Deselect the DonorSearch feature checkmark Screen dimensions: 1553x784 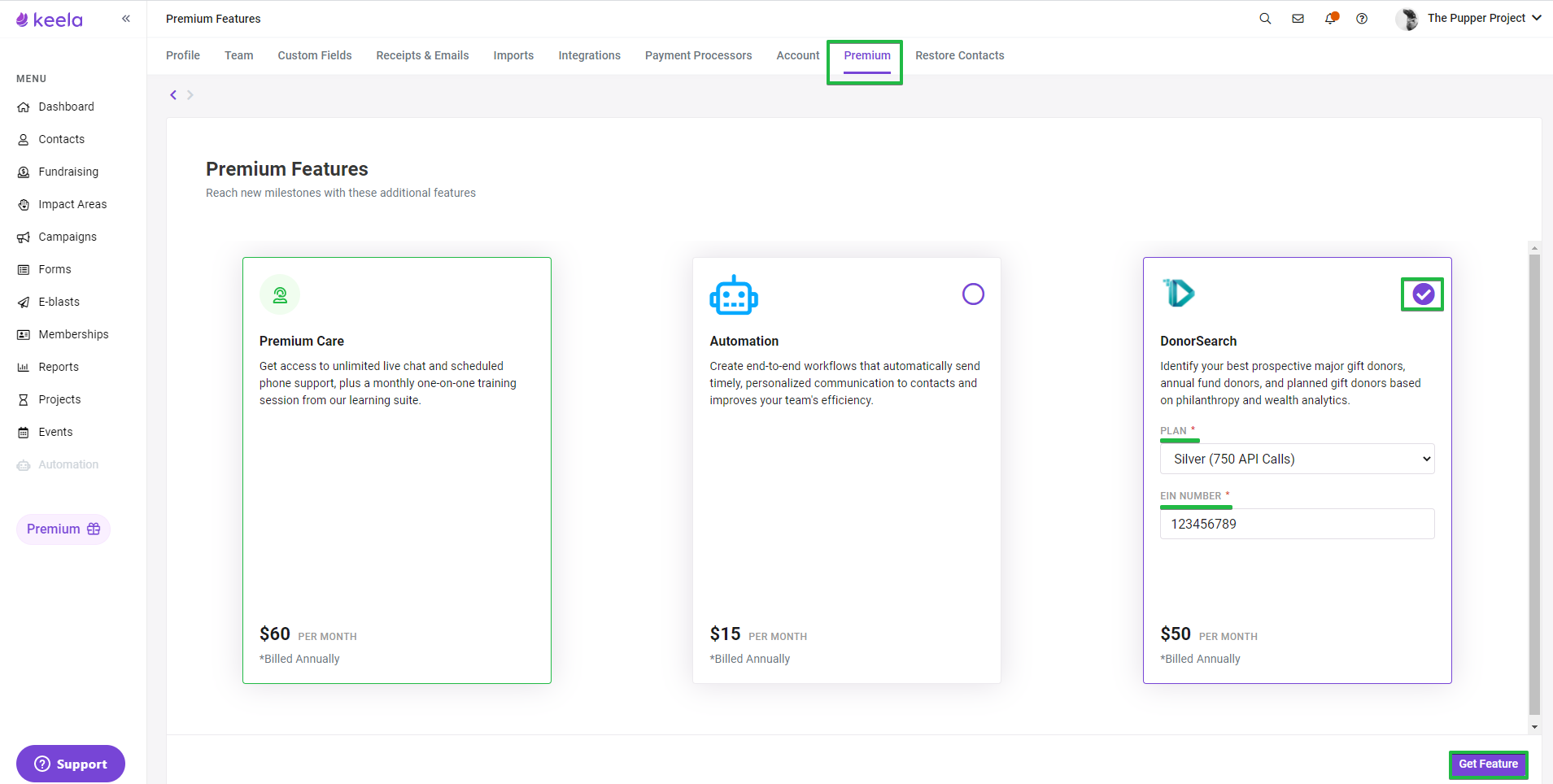point(1423,294)
